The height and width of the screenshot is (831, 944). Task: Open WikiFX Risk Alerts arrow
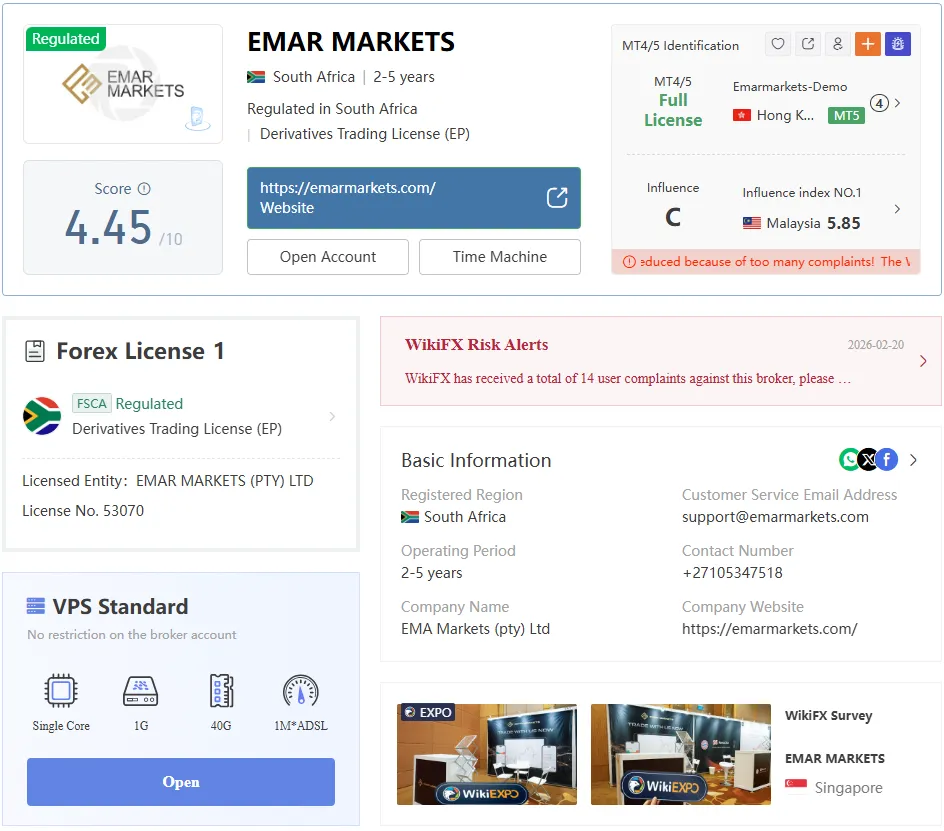coord(923,361)
